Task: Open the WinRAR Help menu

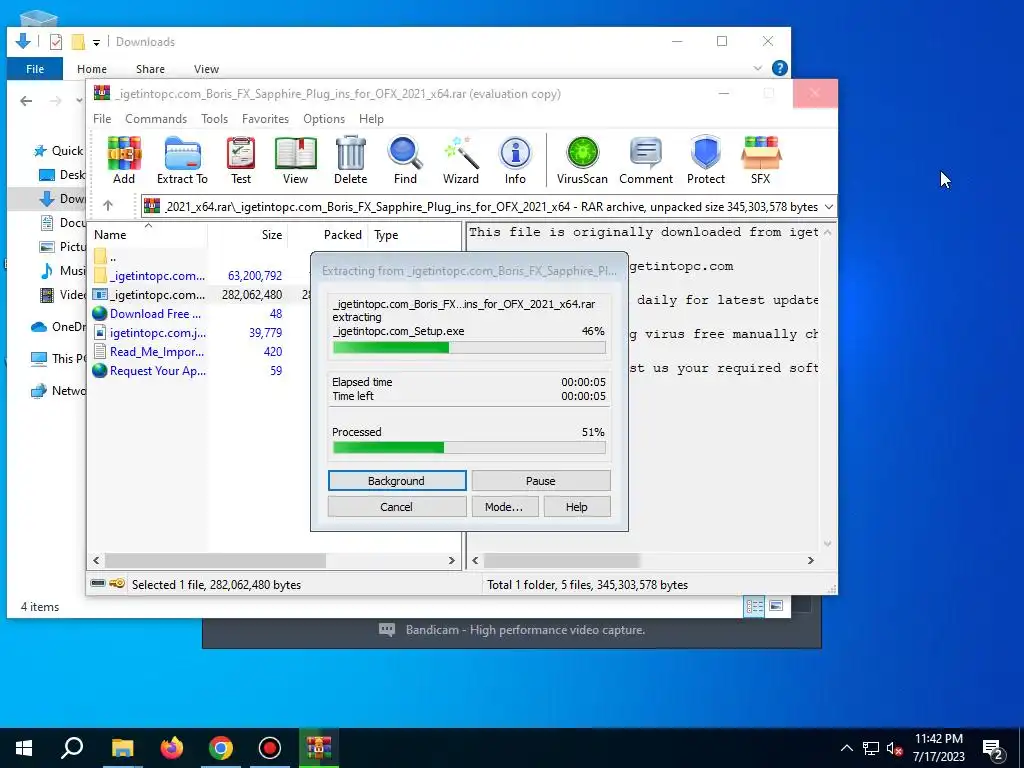Action: (371, 119)
